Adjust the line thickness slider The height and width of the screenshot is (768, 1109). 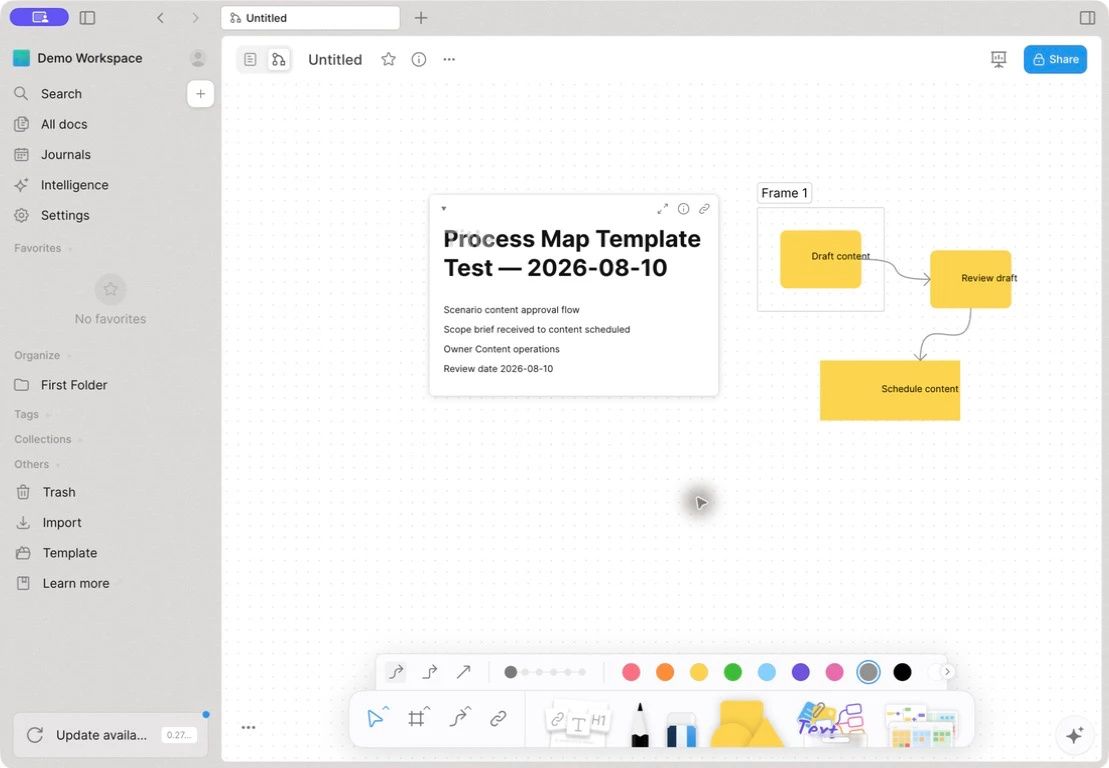point(545,672)
